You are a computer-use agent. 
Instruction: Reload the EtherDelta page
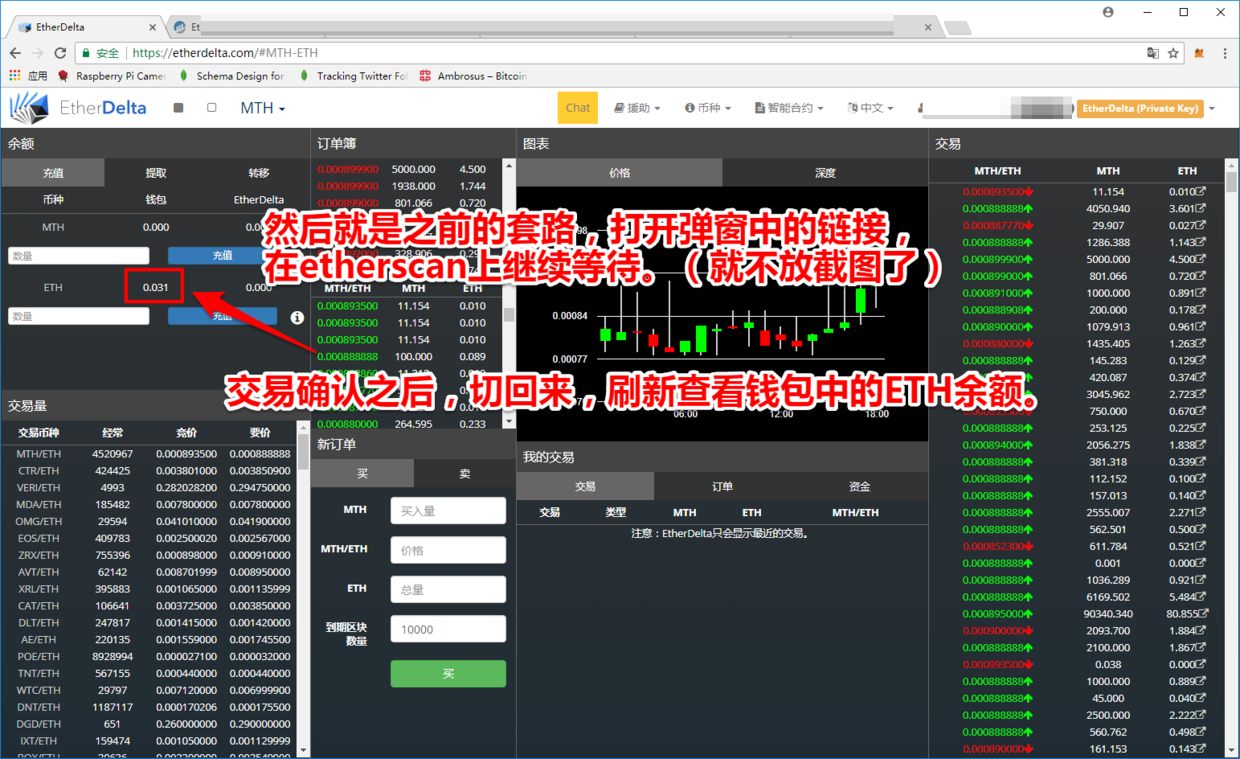click(60, 53)
